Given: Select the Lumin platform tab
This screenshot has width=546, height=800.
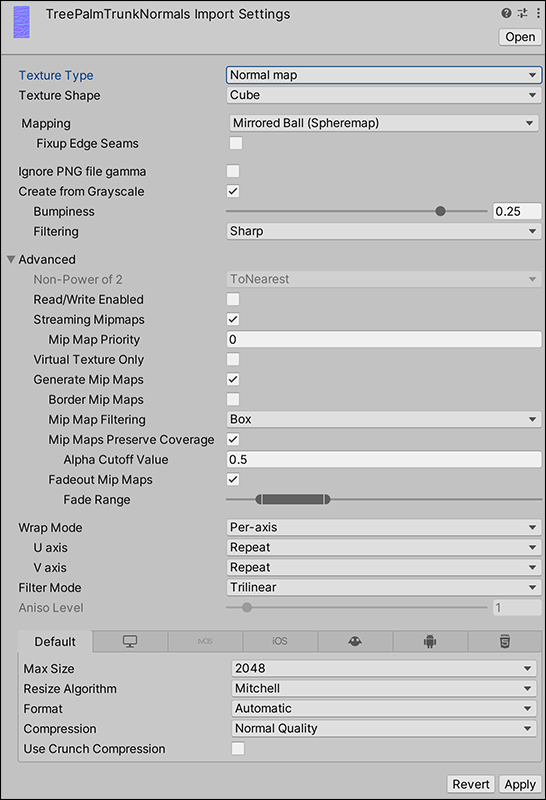Looking at the screenshot, I should point(355,641).
